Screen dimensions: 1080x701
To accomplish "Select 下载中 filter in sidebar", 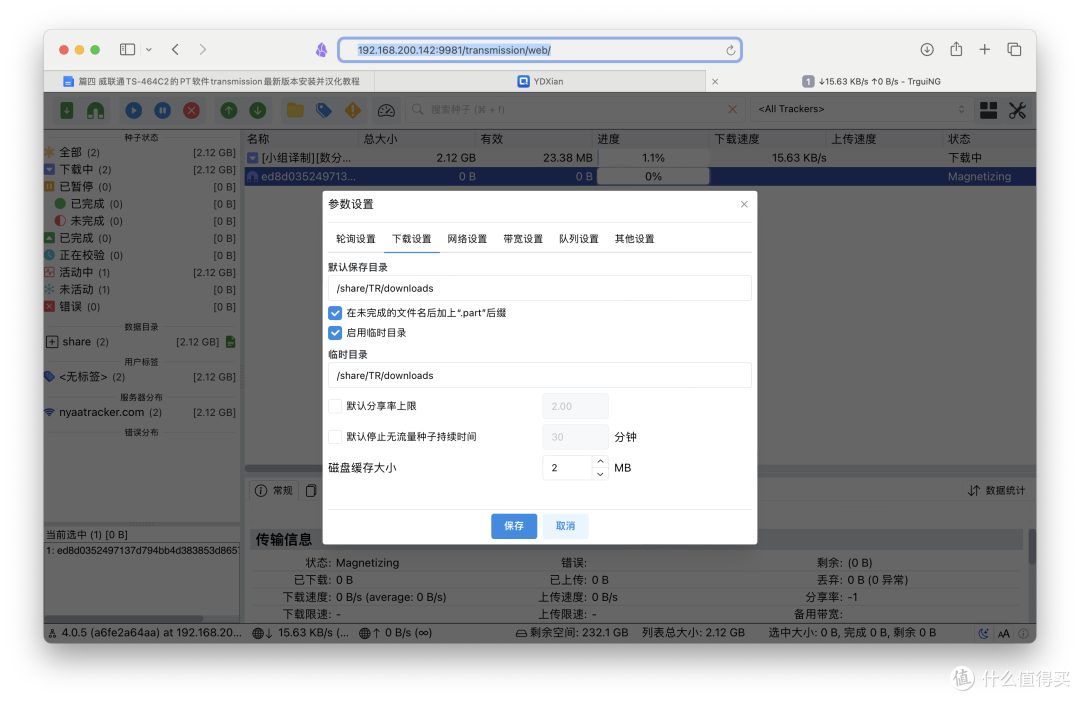I will [x=141, y=169].
